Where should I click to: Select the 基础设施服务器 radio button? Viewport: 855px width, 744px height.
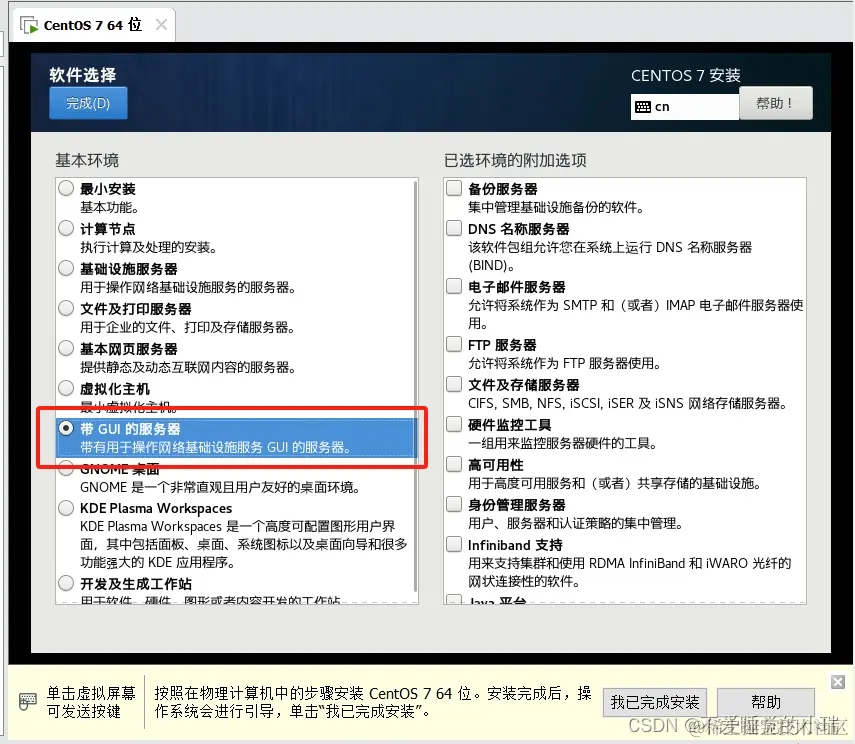point(66,268)
